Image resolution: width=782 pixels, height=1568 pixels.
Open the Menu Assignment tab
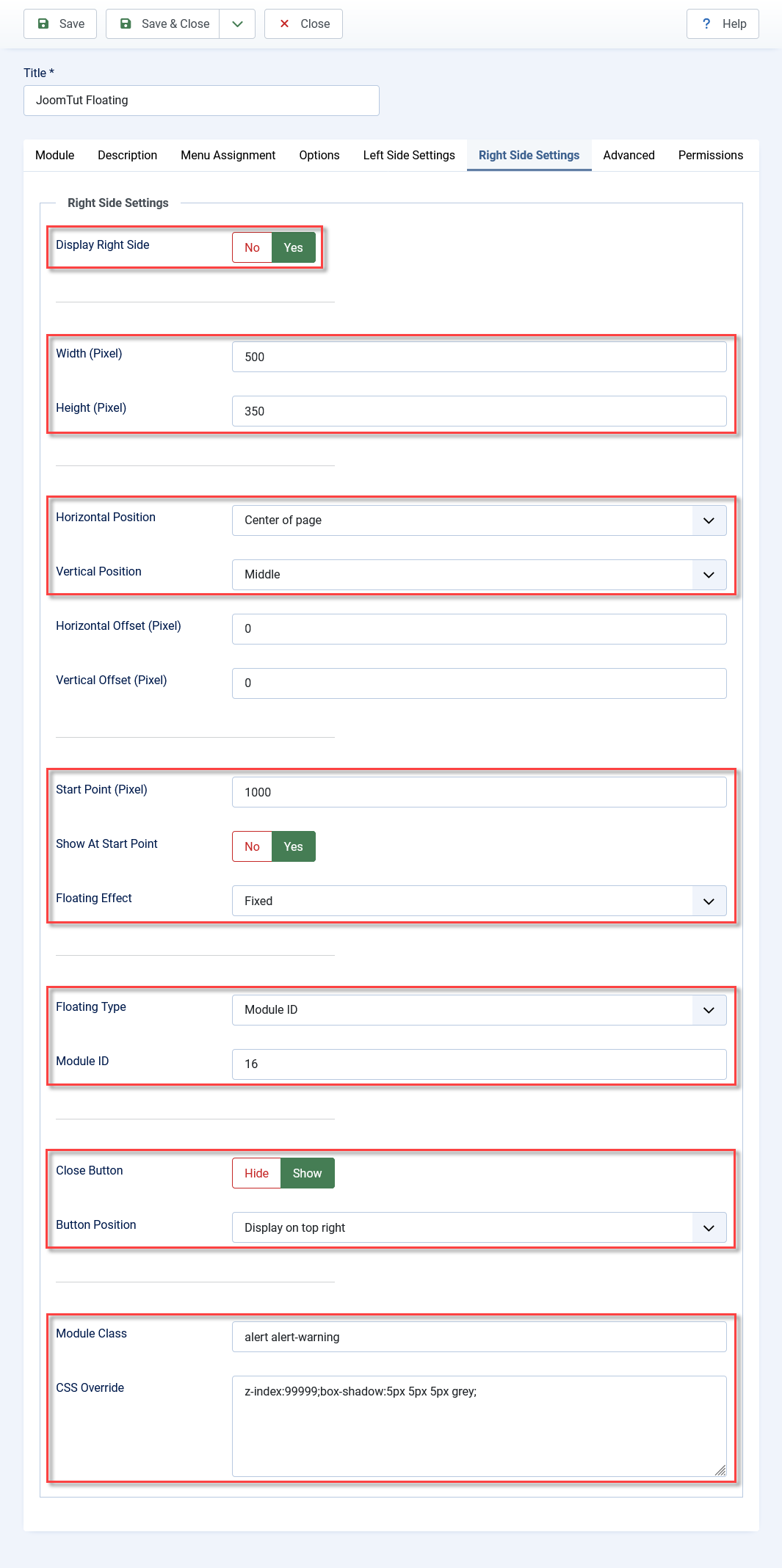click(x=228, y=155)
